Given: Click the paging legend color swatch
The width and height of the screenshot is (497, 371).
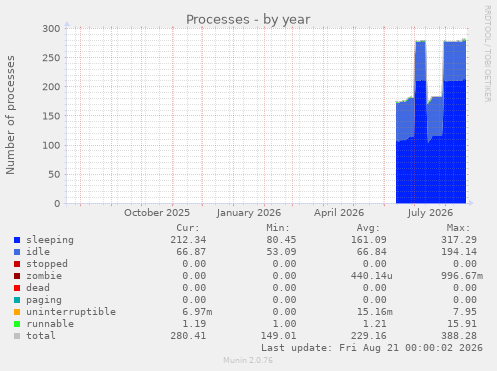Looking at the screenshot, I should 17,300.
